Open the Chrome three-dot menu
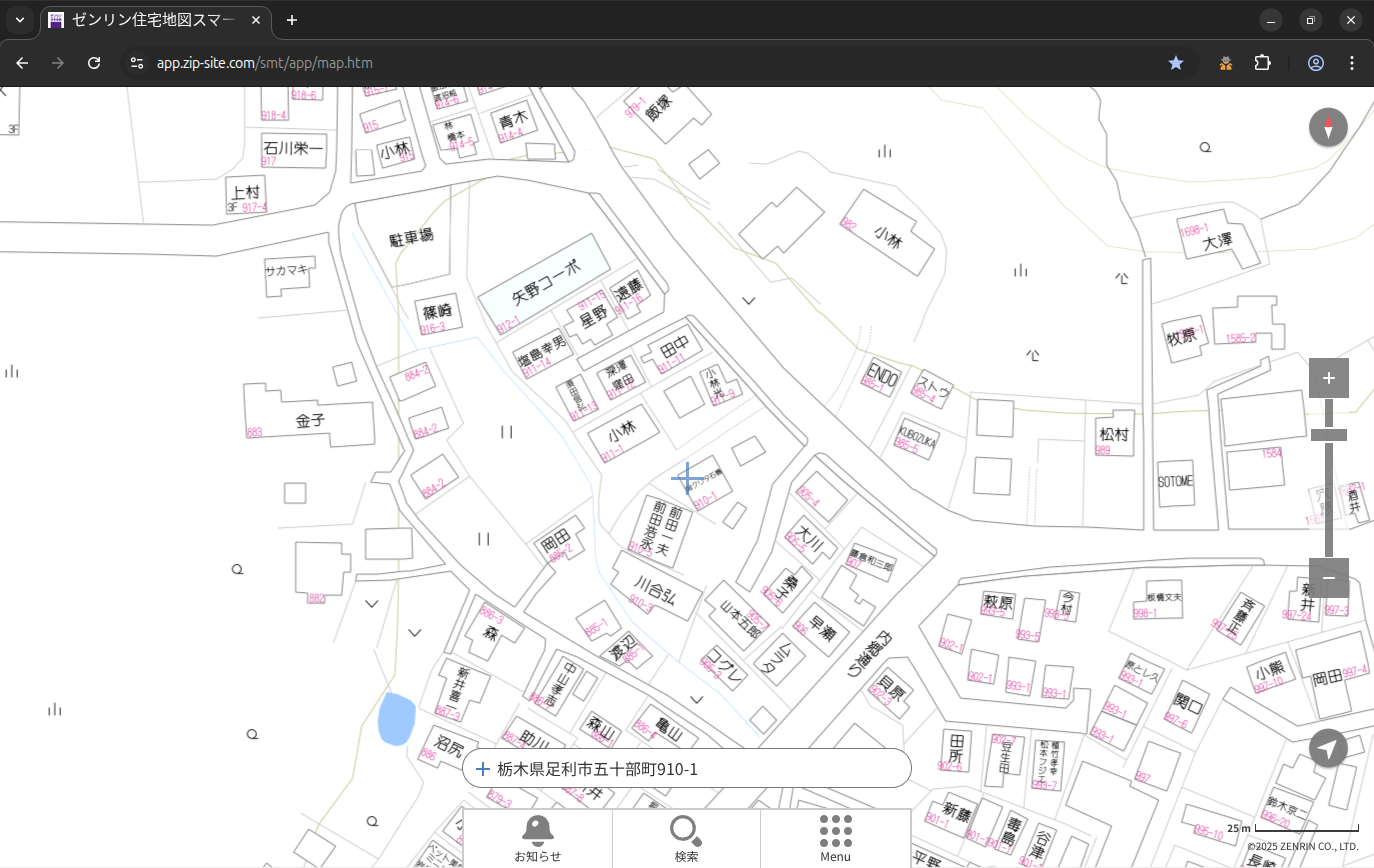Image resolution: width=1374 pixels, height=868 pixels. (x=1352, y=63)
